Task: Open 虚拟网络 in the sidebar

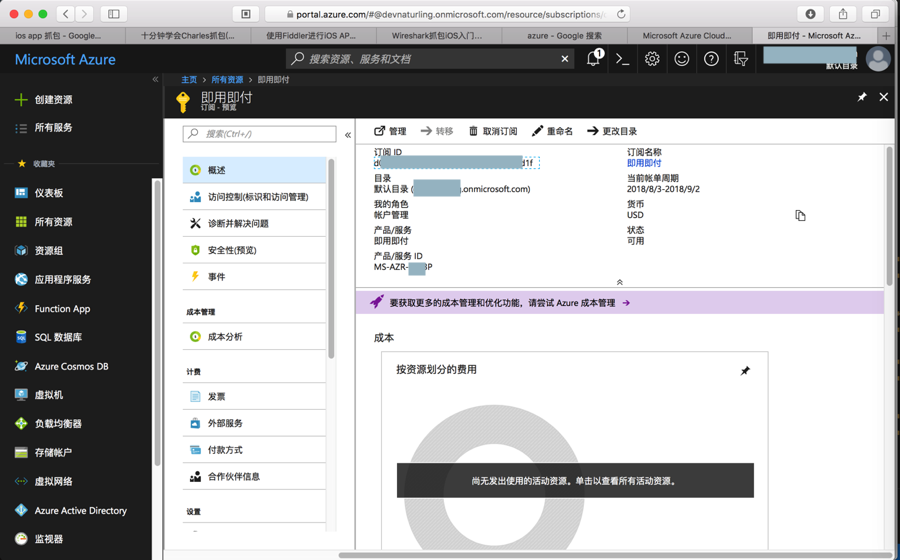Action: pyautogui.click(x=44, y=481)
